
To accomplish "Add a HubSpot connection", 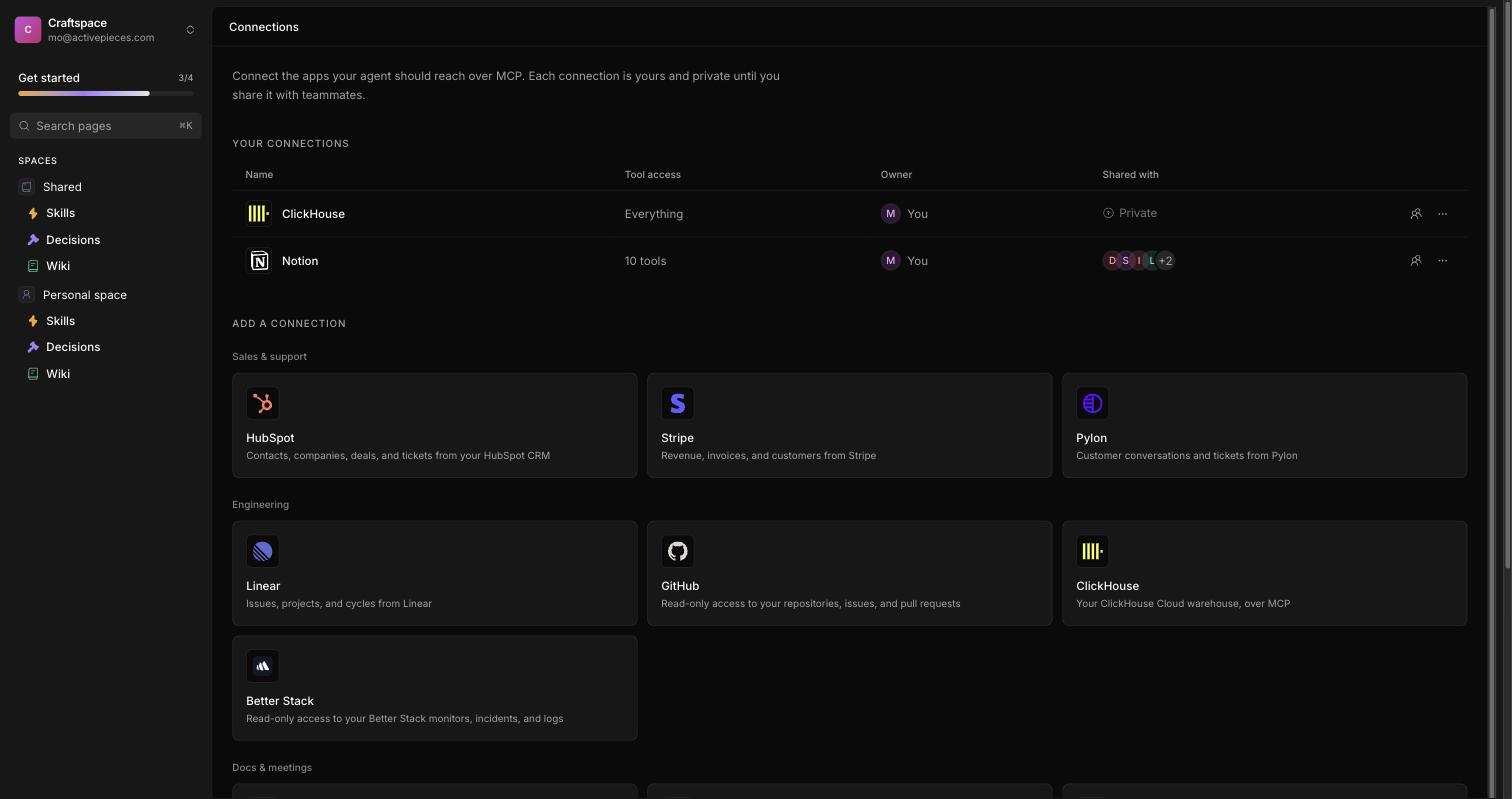I will (435, 425).
